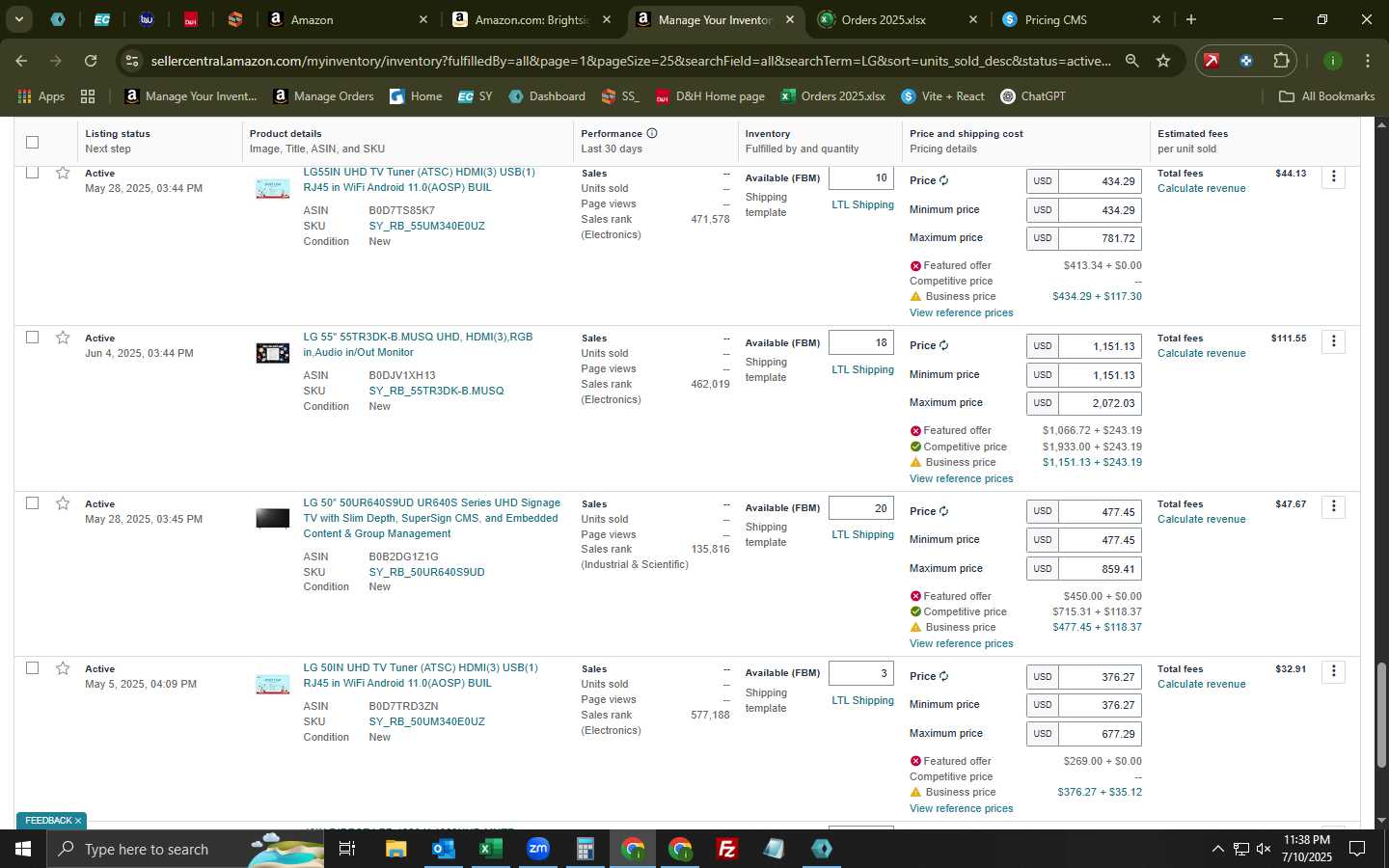Open the All Bookmarks folder

1326,96
